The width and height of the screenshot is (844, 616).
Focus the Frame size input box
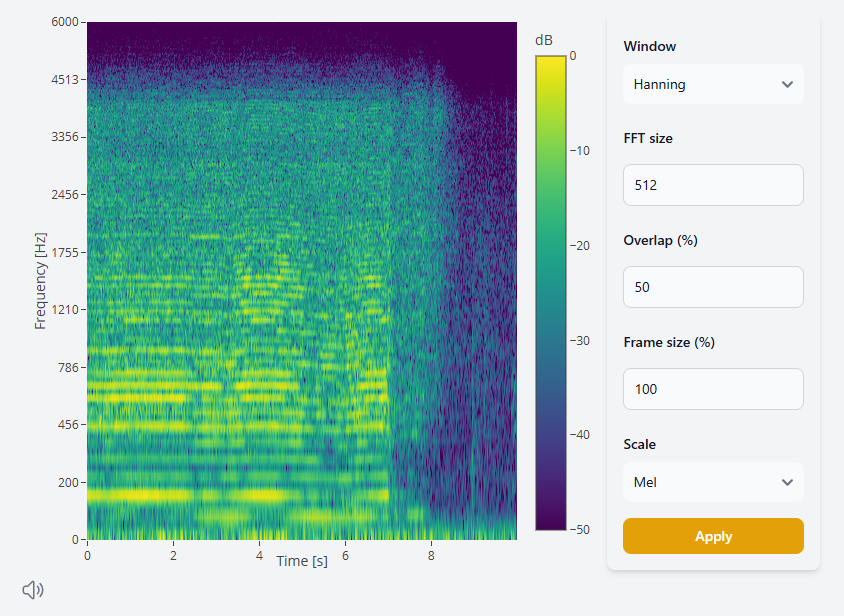(x=712, y=389)
